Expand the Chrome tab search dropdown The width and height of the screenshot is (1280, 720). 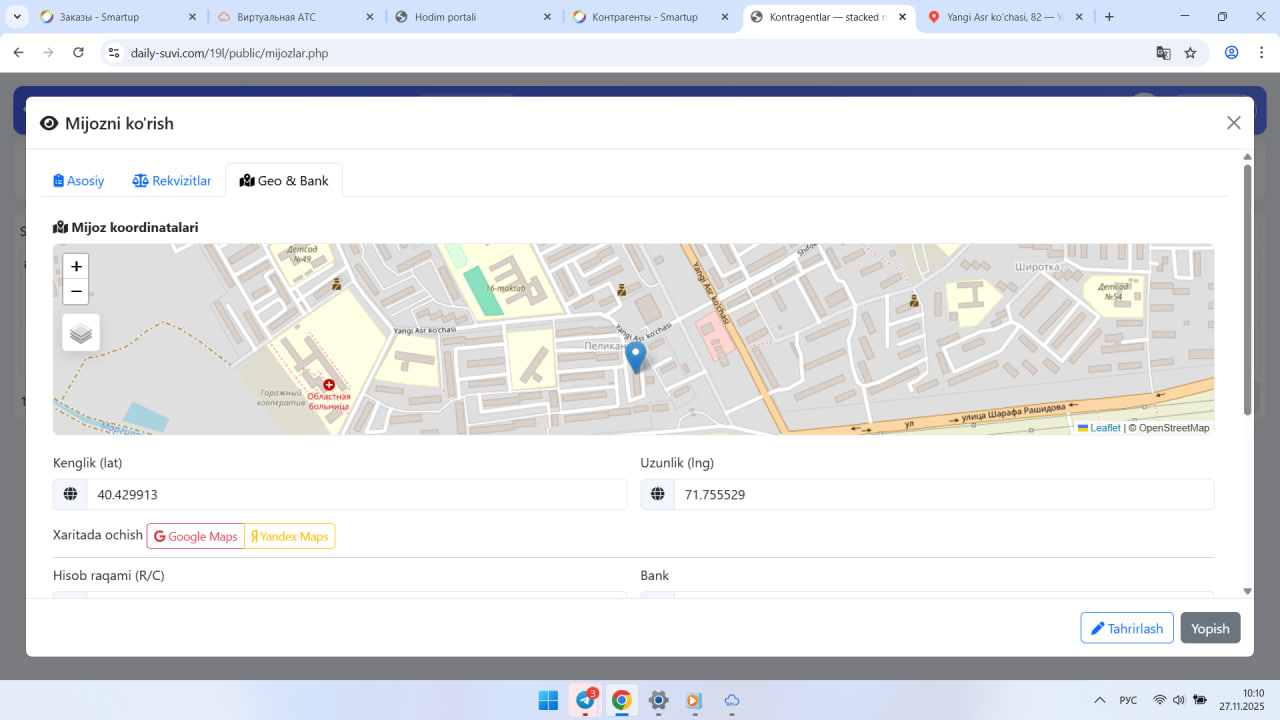tap(17, 17)
